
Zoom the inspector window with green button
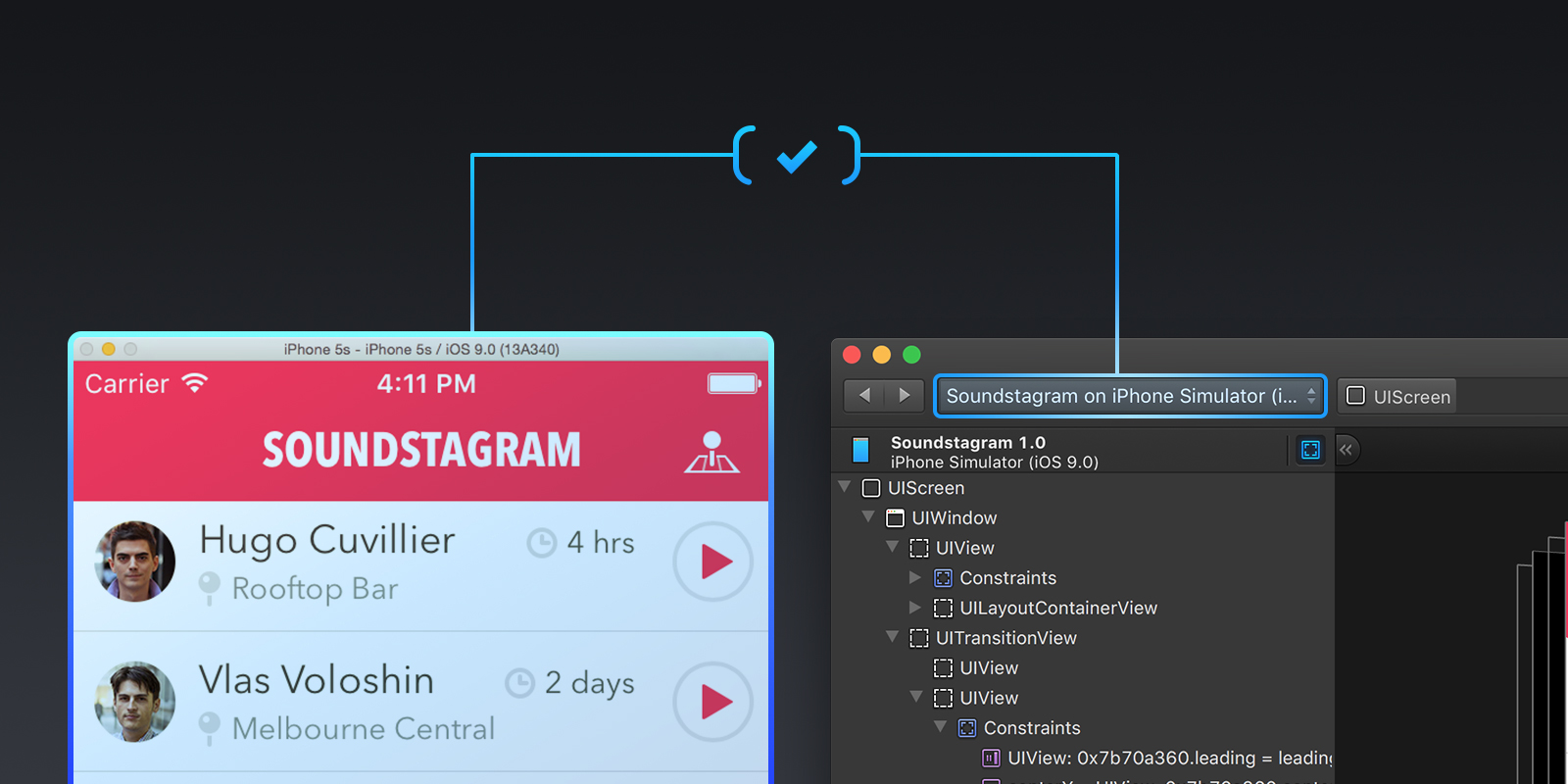(x=911, y=355)
